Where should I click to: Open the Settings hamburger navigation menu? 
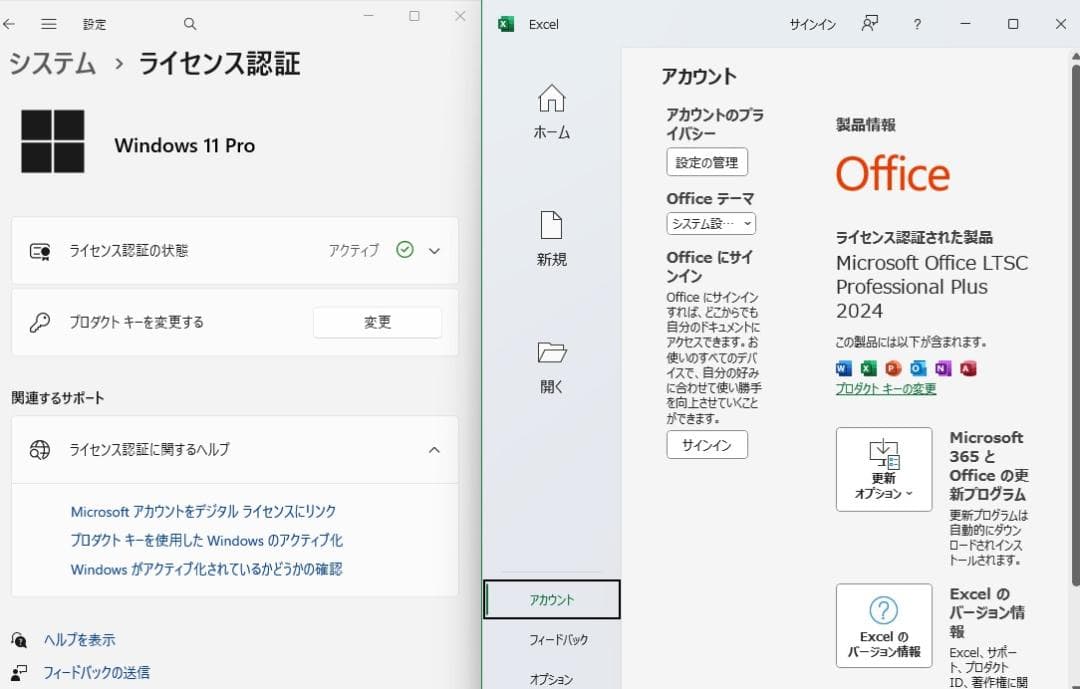[x=48, y=24]
